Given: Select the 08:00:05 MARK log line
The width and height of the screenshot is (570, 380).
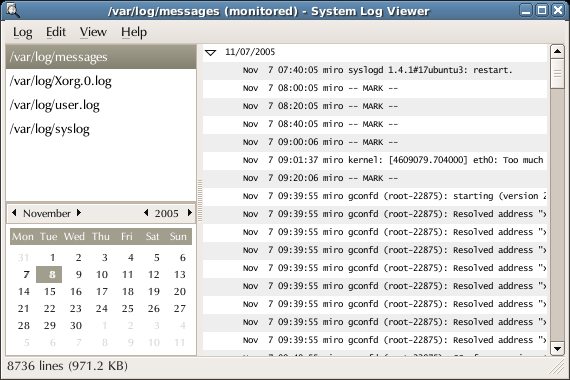Looking at the screenshot, I should pyautogui.click(x=375, y=88).
